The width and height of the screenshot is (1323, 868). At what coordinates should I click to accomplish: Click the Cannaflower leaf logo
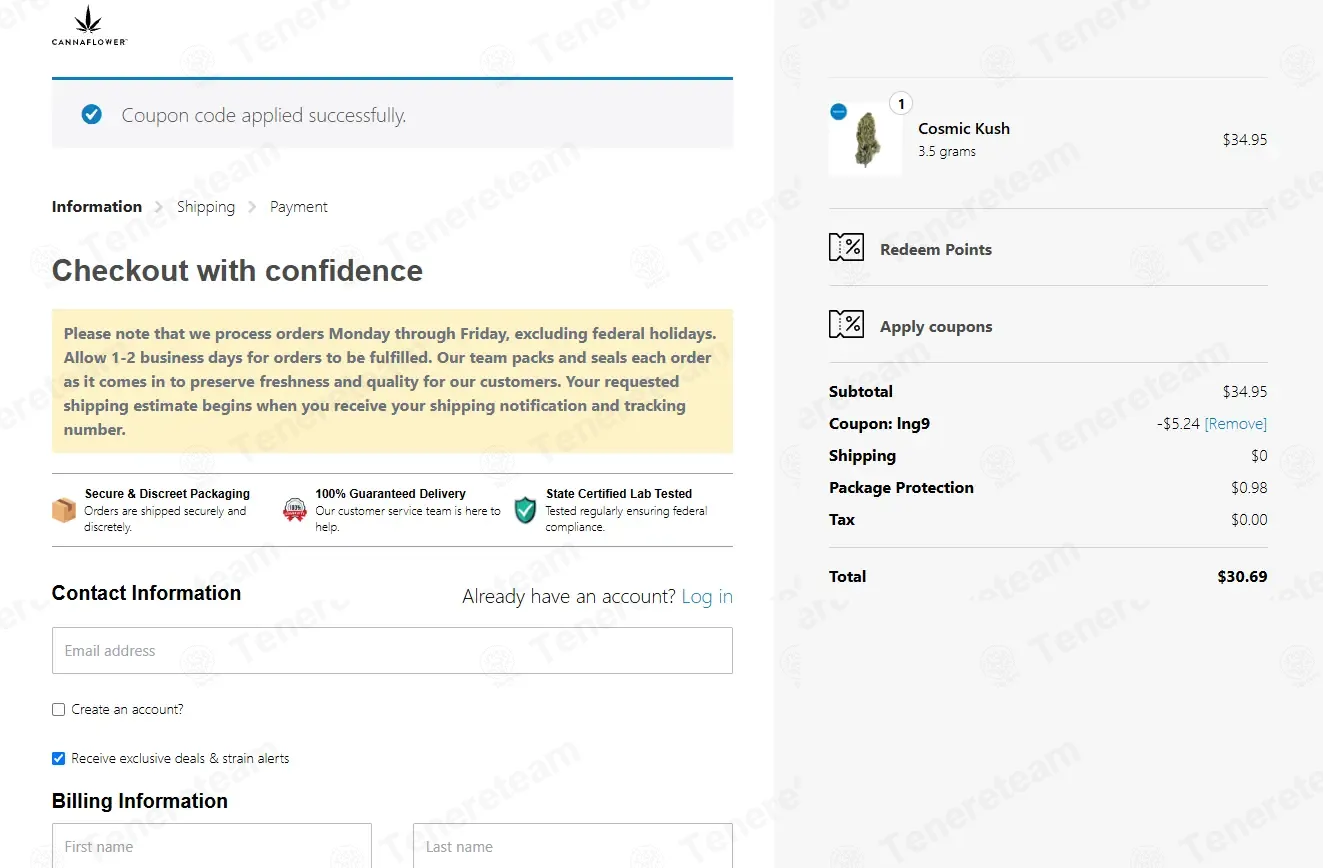tap(90, 26)
